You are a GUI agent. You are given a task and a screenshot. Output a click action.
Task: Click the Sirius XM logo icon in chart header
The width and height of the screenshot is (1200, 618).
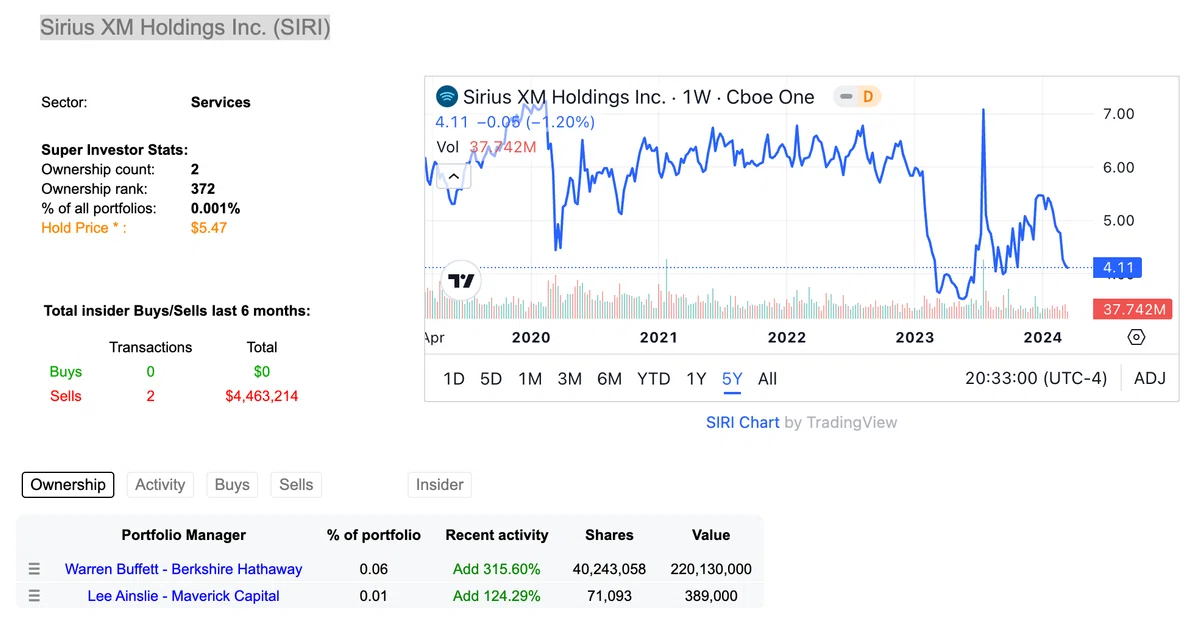click(447, 97)
